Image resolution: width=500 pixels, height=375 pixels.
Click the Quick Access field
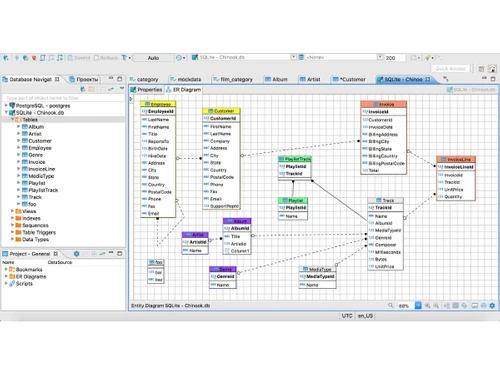coord(450,69)
